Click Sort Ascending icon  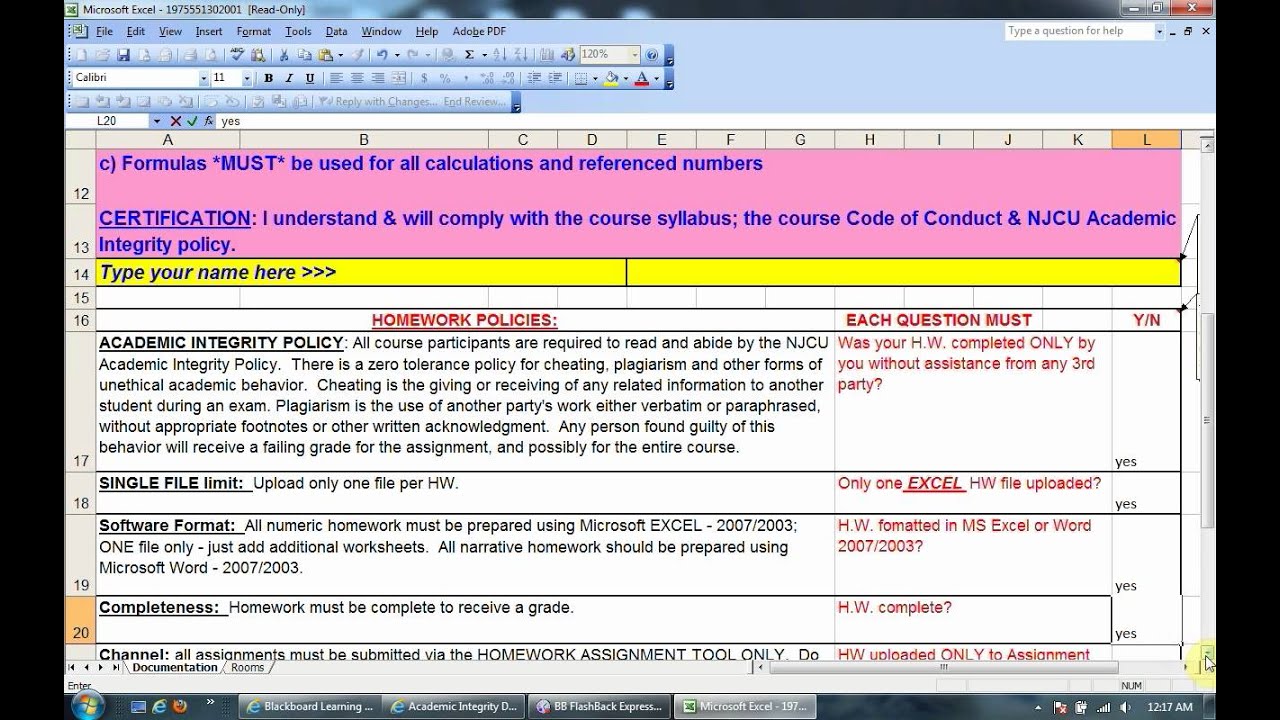point(499,55)
